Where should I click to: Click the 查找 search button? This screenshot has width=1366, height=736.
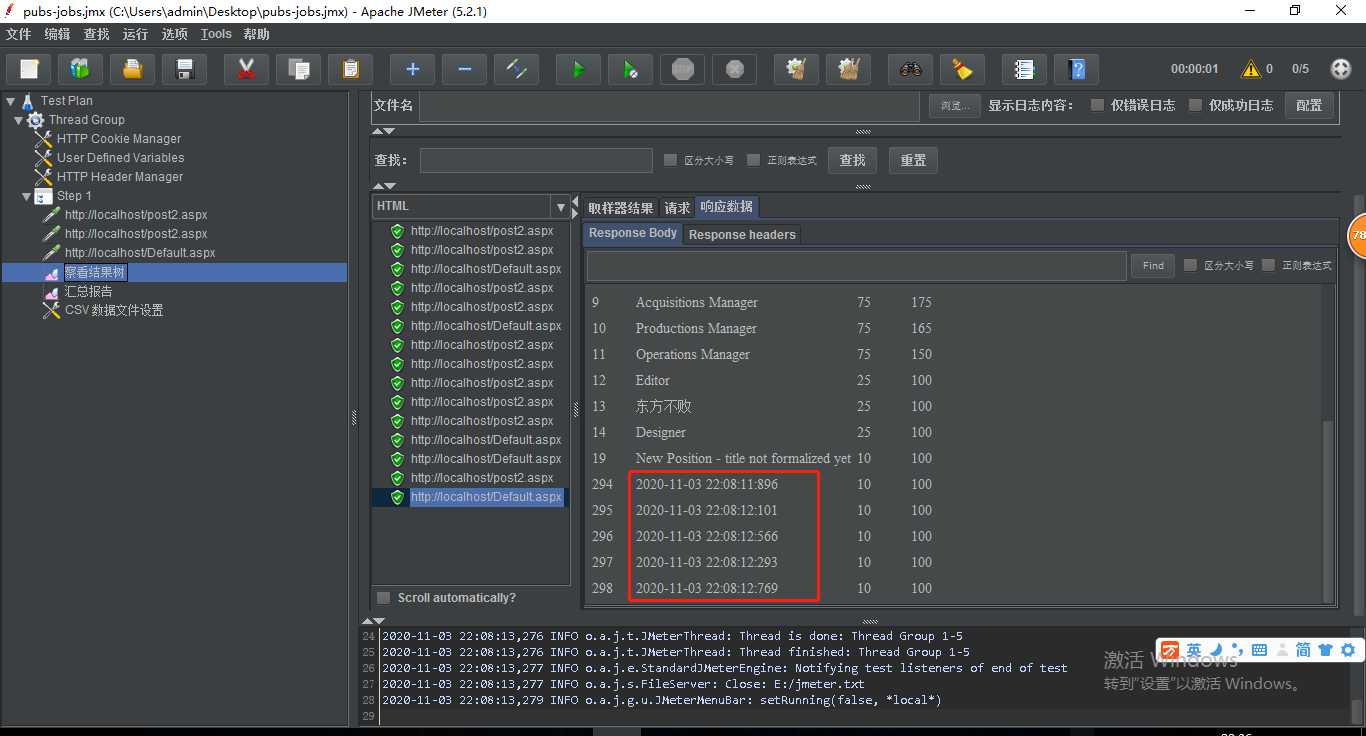[853, 160]
